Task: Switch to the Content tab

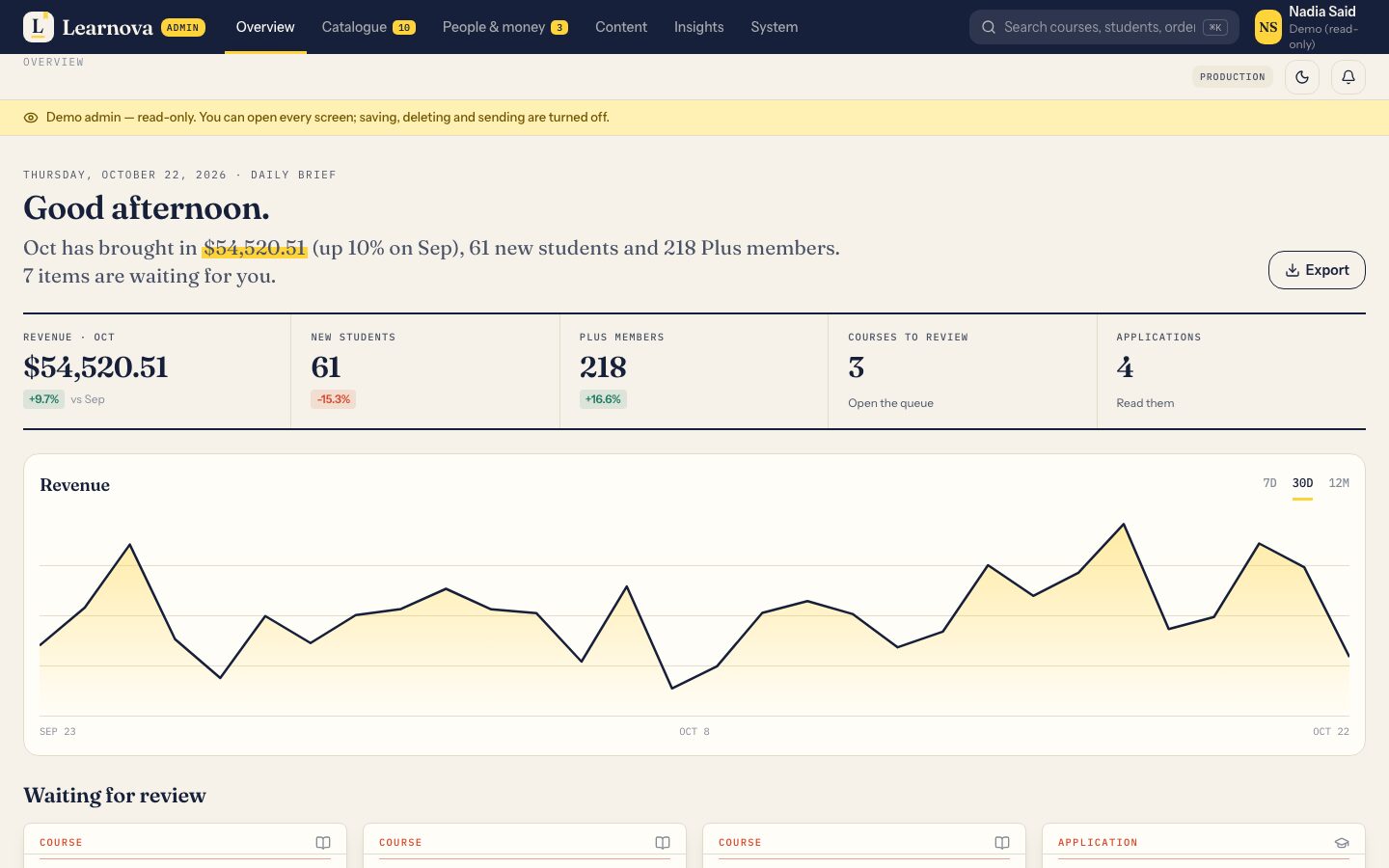Action: [621, 27]
